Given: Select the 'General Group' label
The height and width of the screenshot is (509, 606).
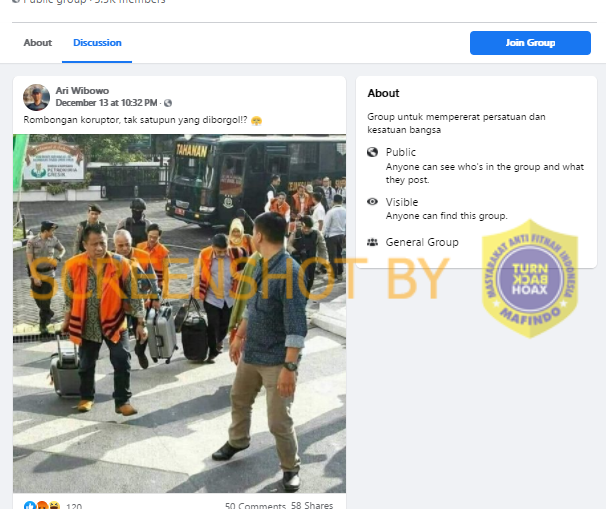Looking at the screenshot, I should point(422,242).
